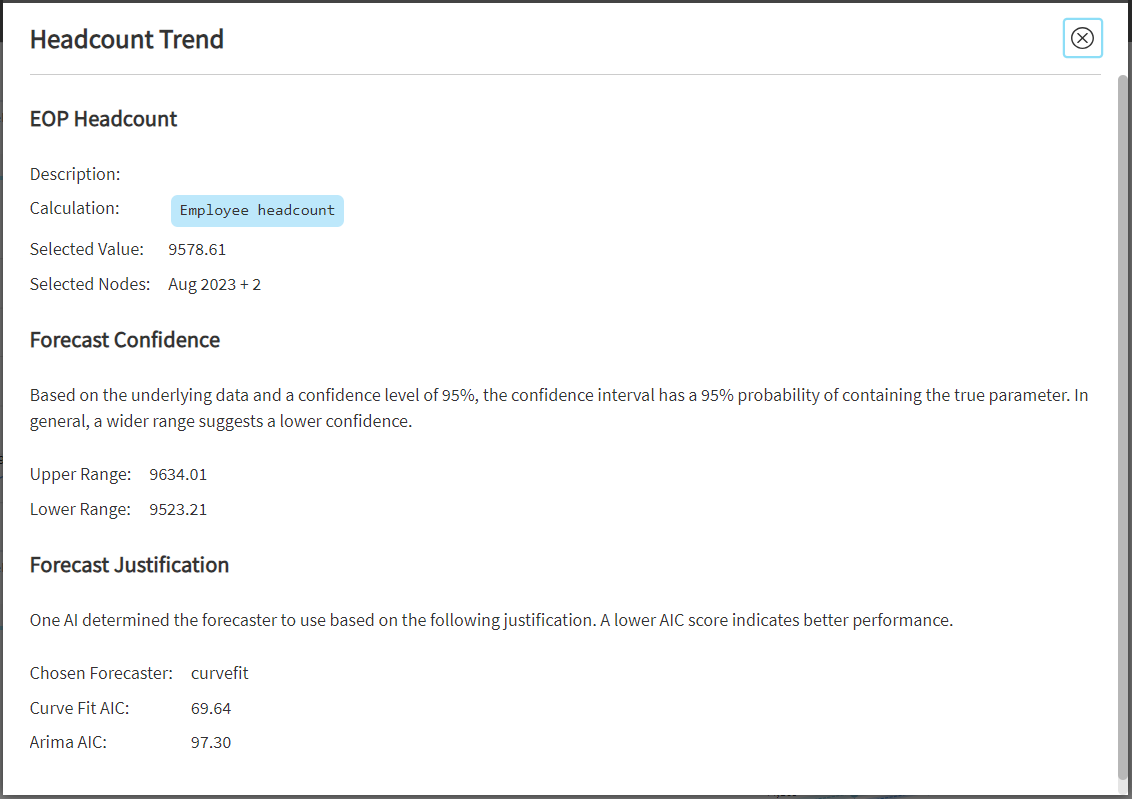Screen dimensions: 1132x799
Task: Click the selected value 9578.61
Action: click(197, 249)
